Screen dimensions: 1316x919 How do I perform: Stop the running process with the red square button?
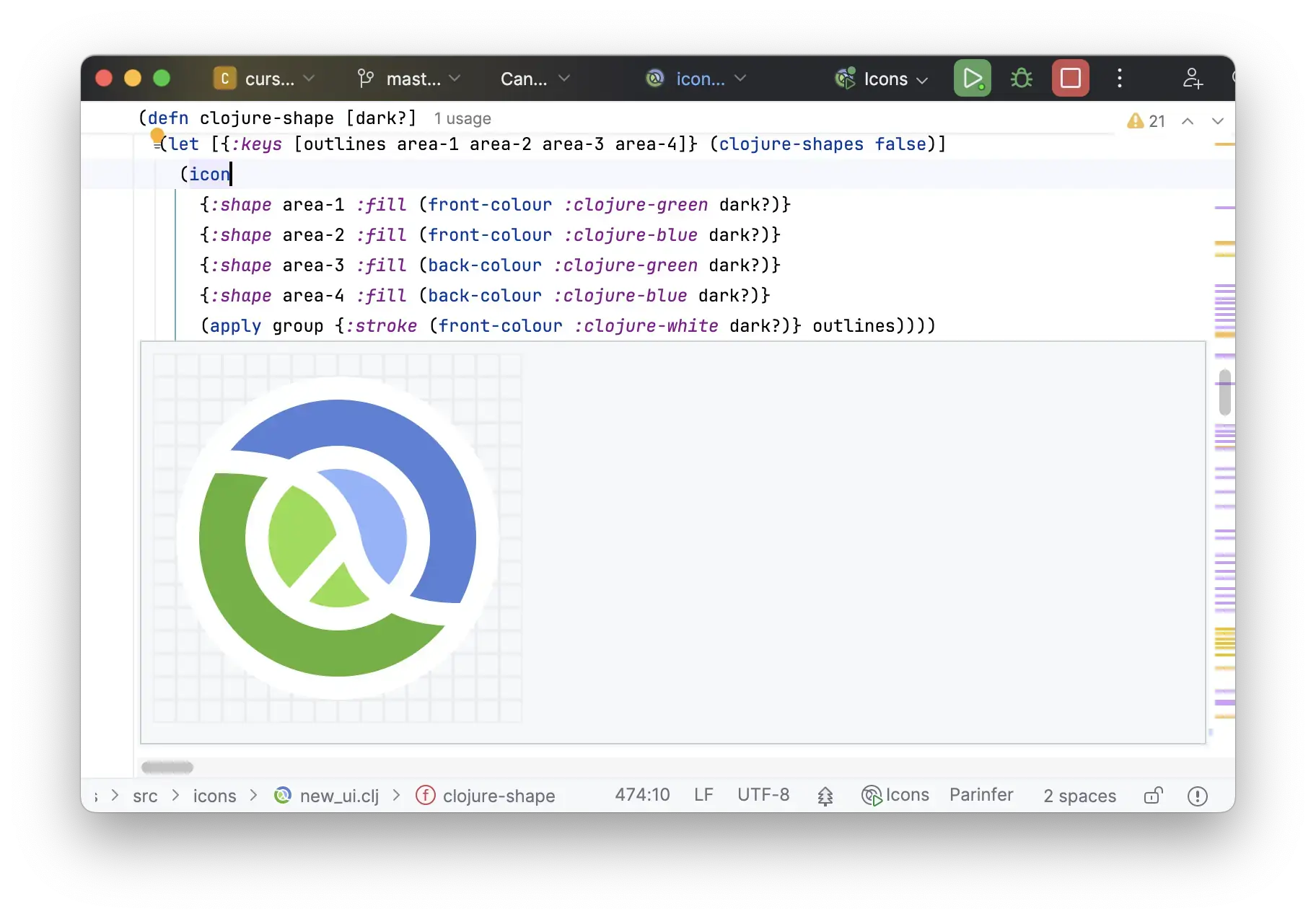coord(1070,78)
